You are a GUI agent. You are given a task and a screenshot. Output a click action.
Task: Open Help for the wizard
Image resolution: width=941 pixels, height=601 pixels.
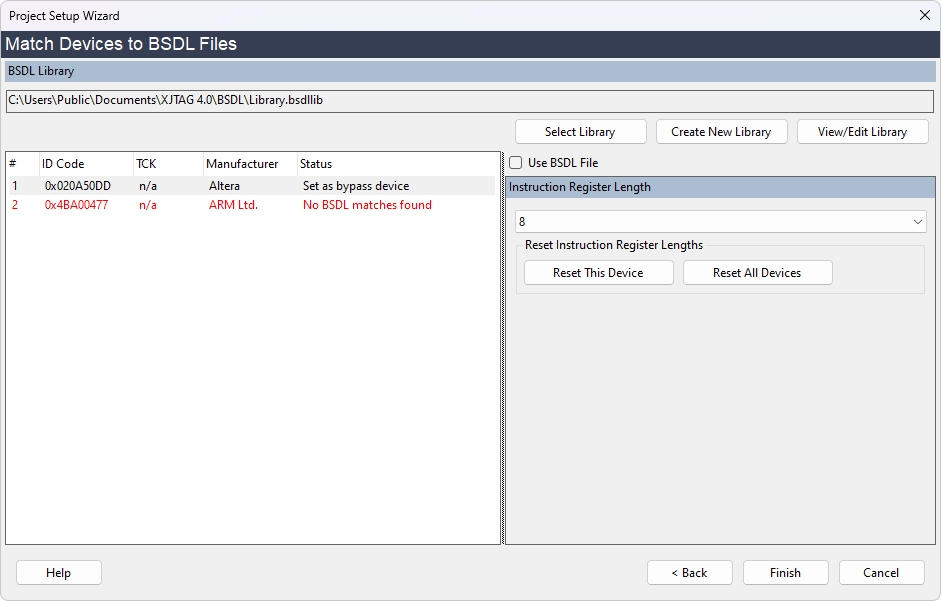pos(59,573)
